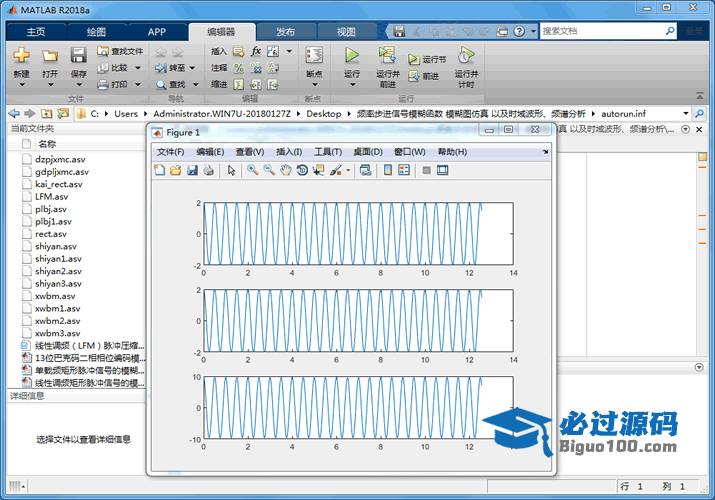
Task: Open Figure 1 Edit (编辑) menu
Action: (x=210, y=152)
